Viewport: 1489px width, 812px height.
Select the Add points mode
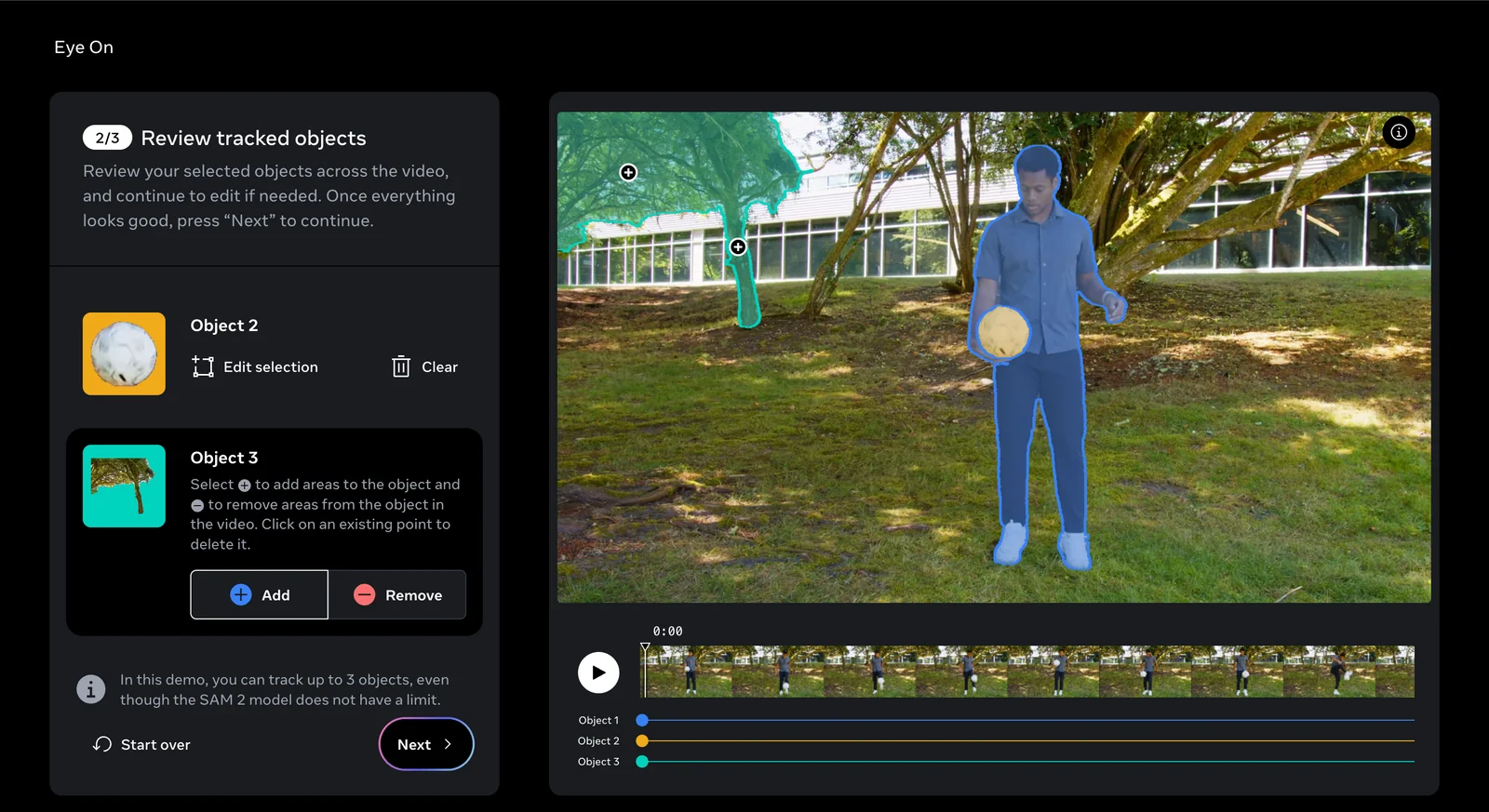tap(260, 594)
